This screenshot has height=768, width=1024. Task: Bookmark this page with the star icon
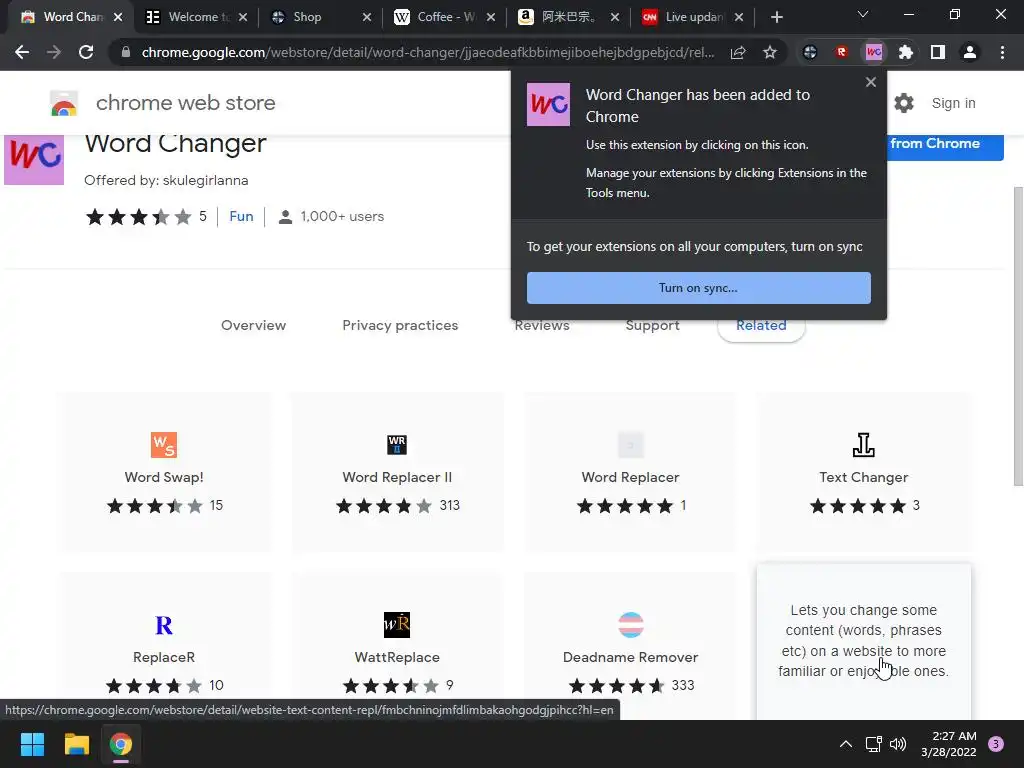(770, 52)
